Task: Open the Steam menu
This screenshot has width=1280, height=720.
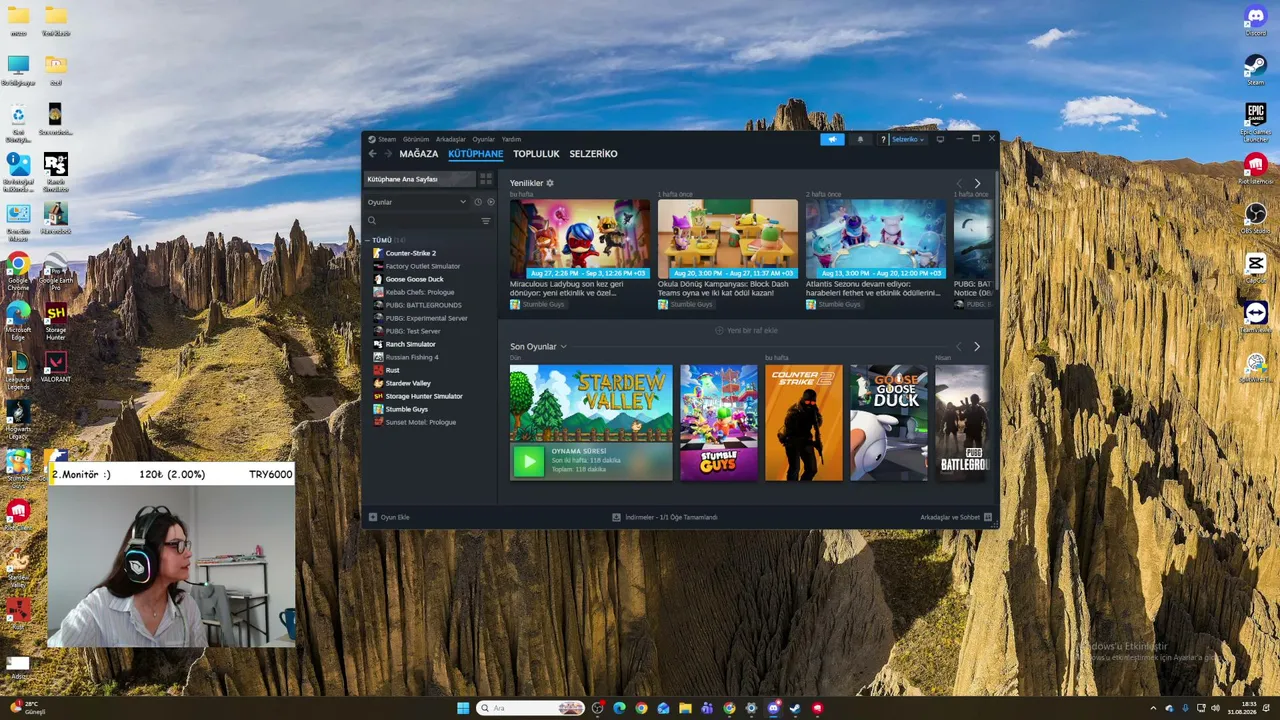Action: click(387, 139)
